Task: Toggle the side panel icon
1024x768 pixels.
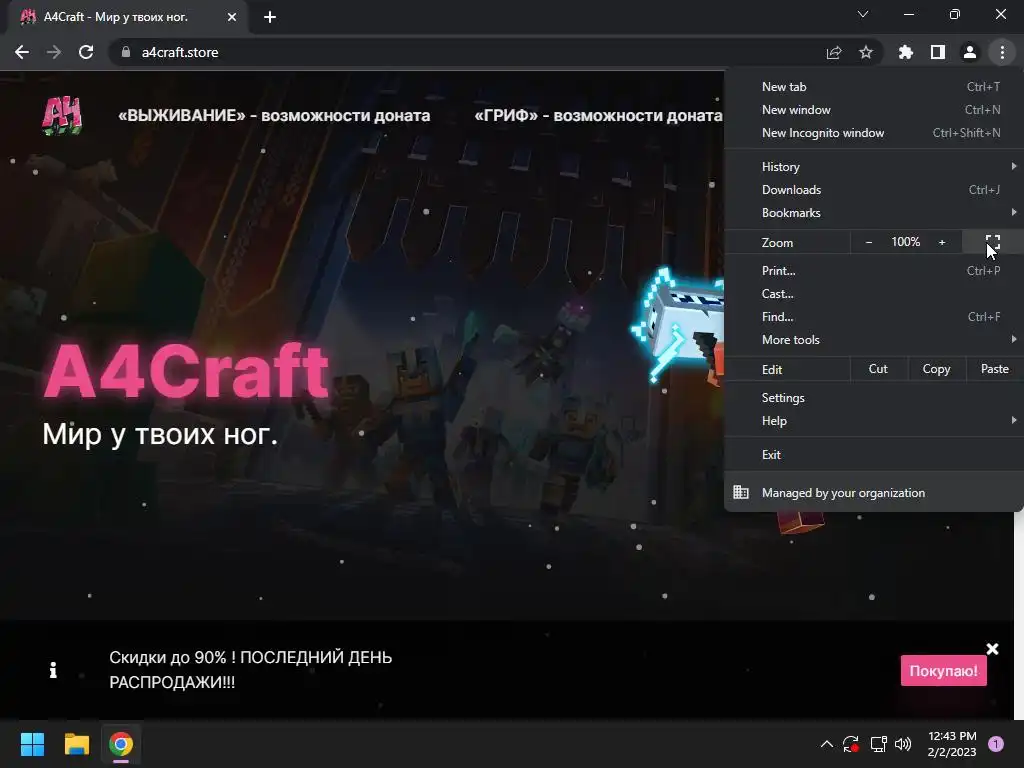Action: (938, 52)
